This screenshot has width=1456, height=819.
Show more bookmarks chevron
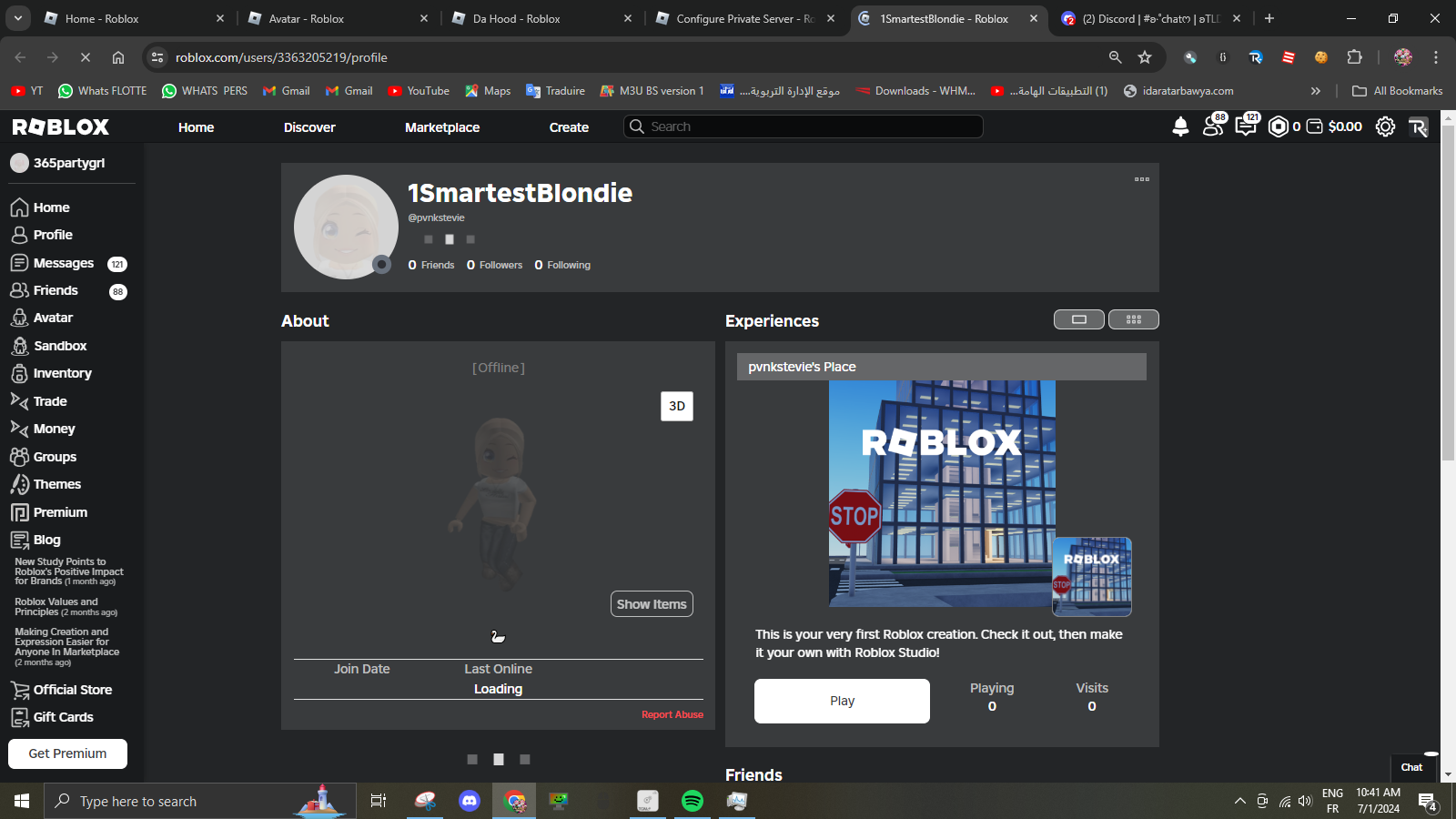click(1315, 91)
